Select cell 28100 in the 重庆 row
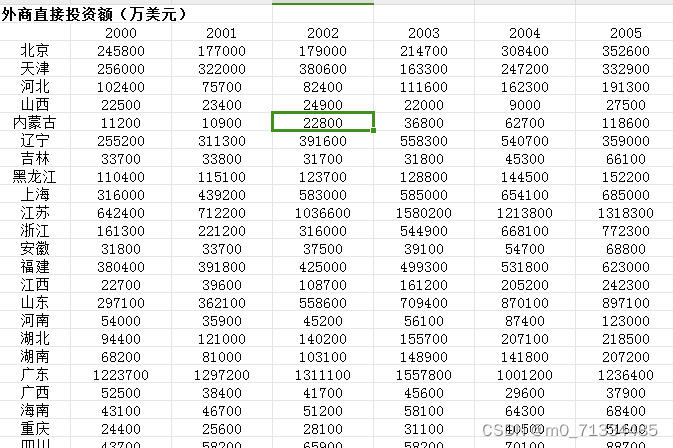This screenshot has height=448, width=673. (x=323, y=430)
